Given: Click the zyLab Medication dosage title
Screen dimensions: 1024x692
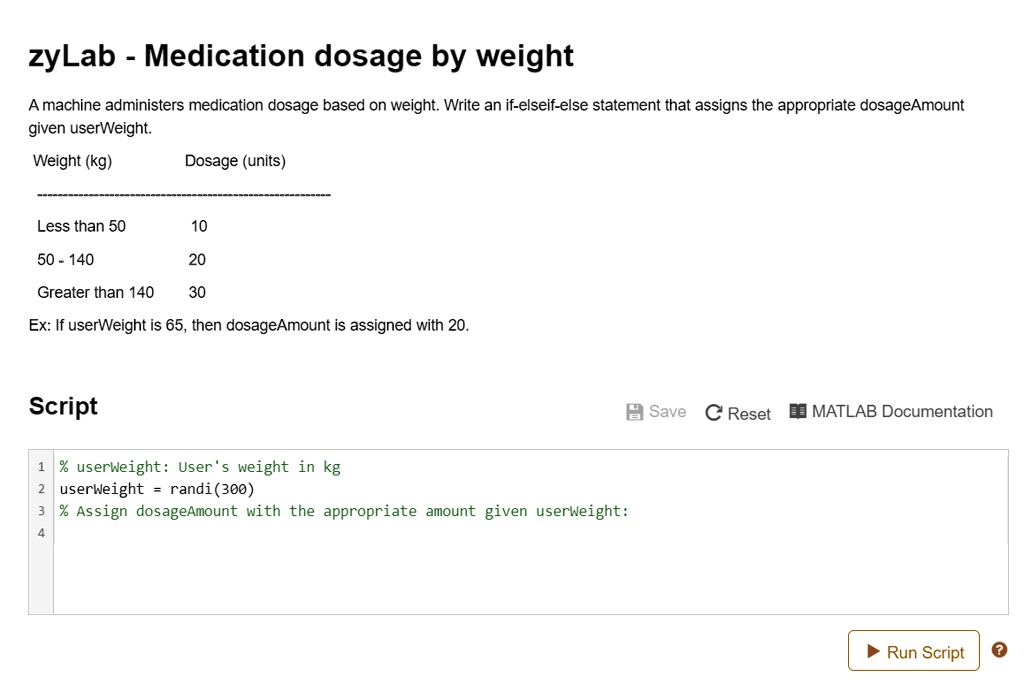Looking at the screenshot, I should pyautogui.click(x=301, y=56).
